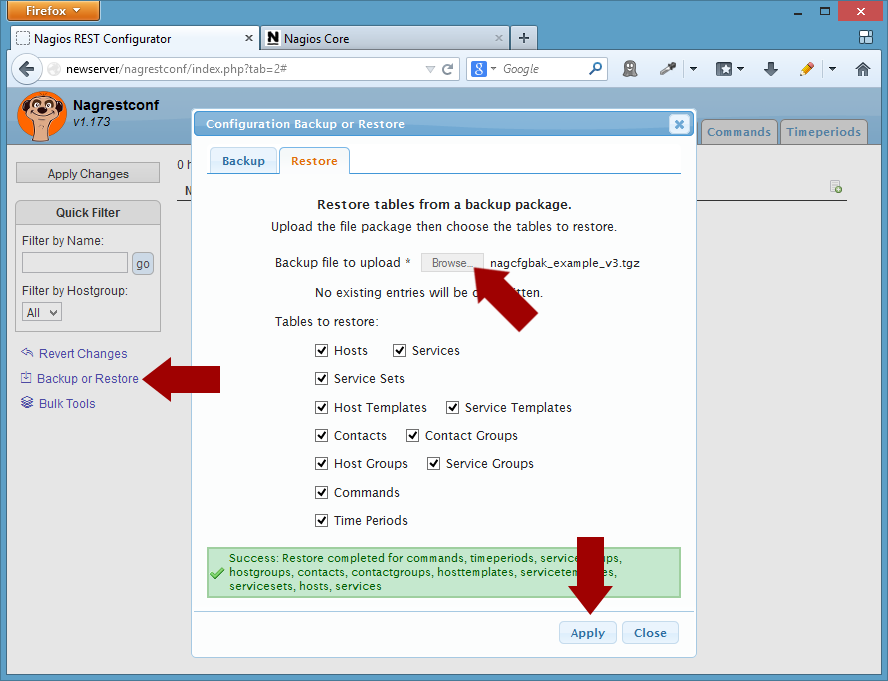
Task: Expand dropdown arrow next to pencil icon
Action: click(832, 69)
